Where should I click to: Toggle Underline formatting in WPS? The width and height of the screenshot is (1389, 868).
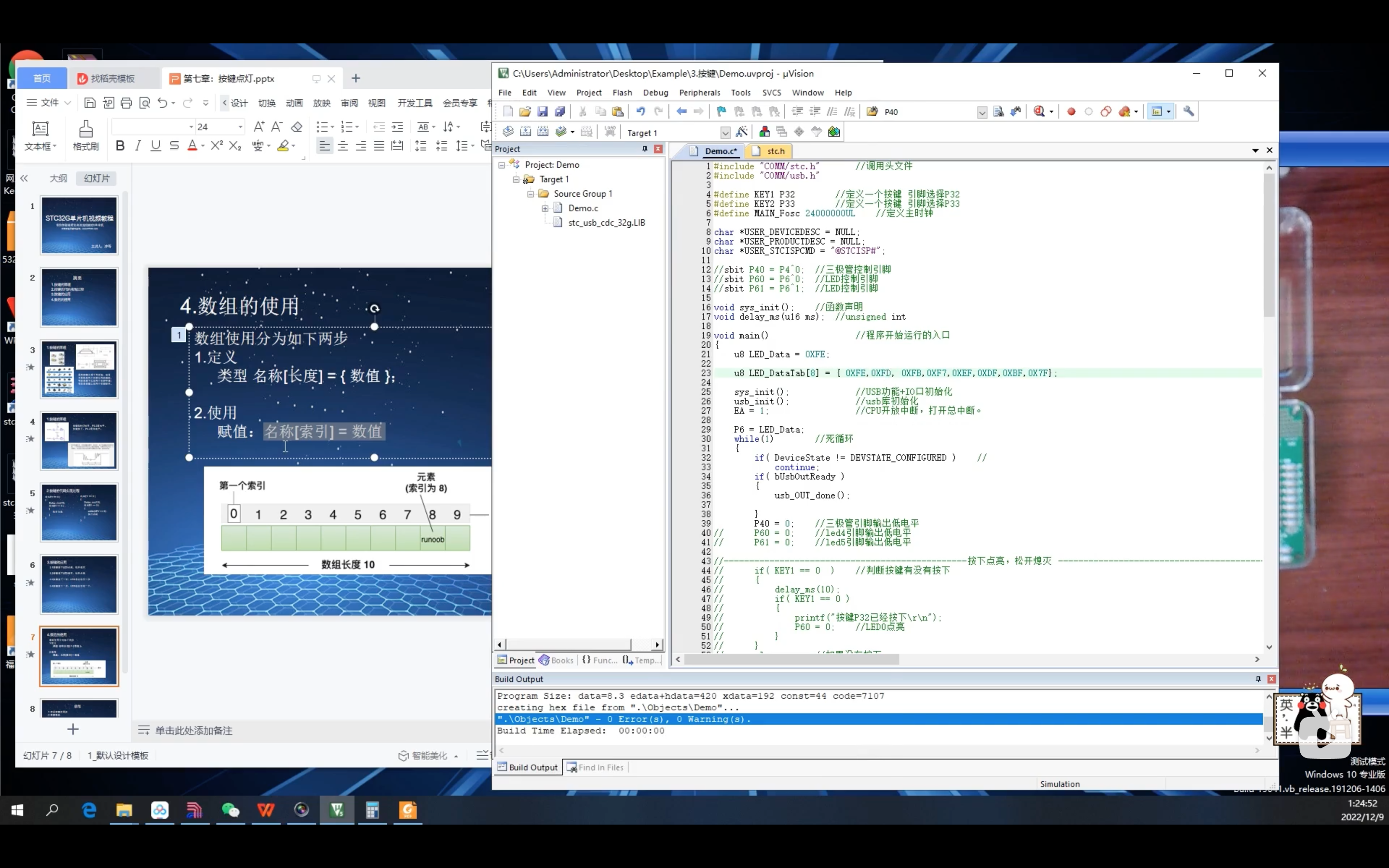coord(156,146)
